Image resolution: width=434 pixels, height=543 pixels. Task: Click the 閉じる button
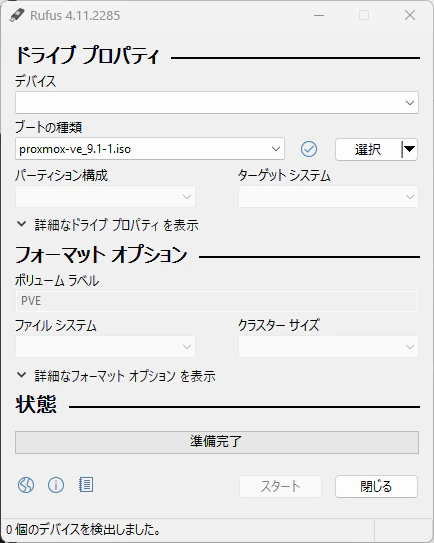pyautogui.click(x=376, y=486)
